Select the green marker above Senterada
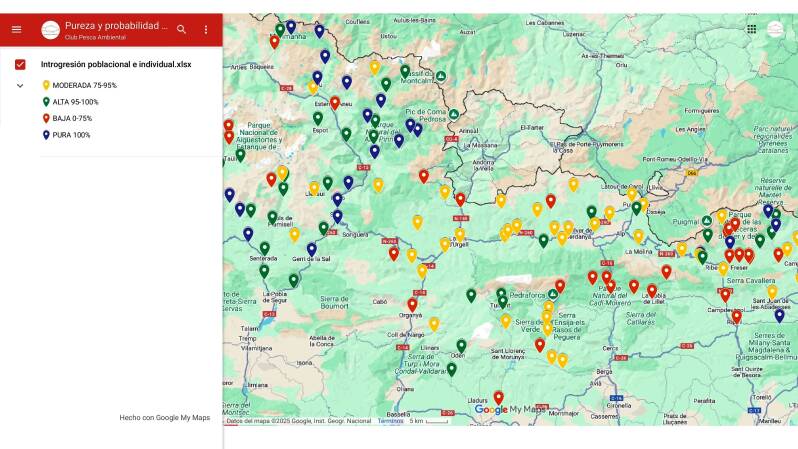The height and width of the screenshot is (449, 798). click(265, 248)
